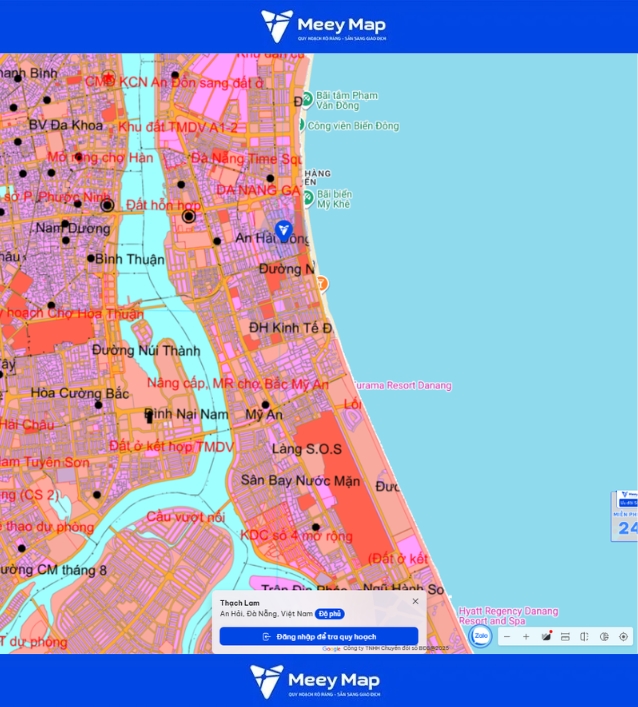Click the Google attribution logo
This screenshot has height=707, width=638.
(x=331, y=649)
